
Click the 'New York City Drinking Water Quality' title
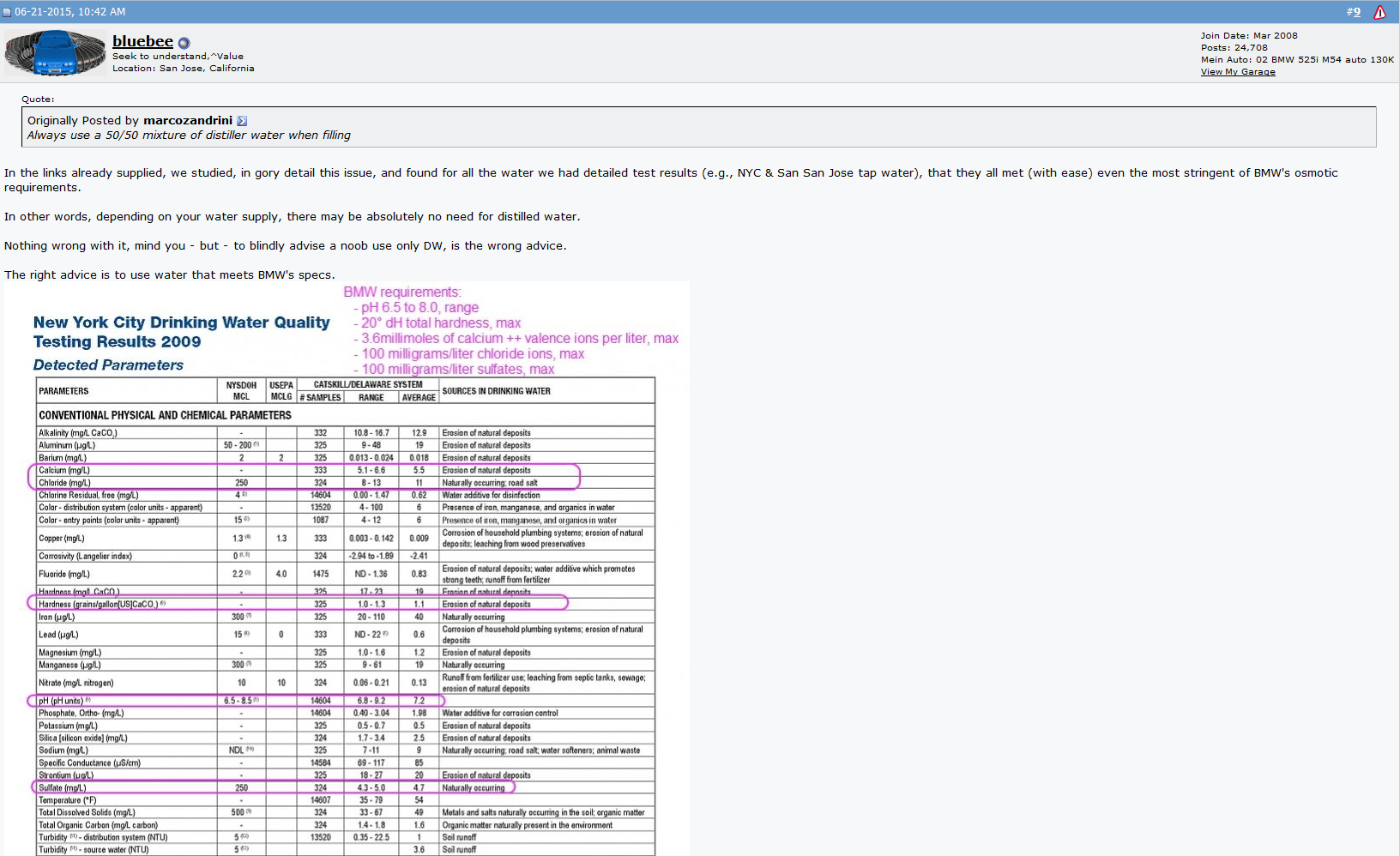[182, 323]
